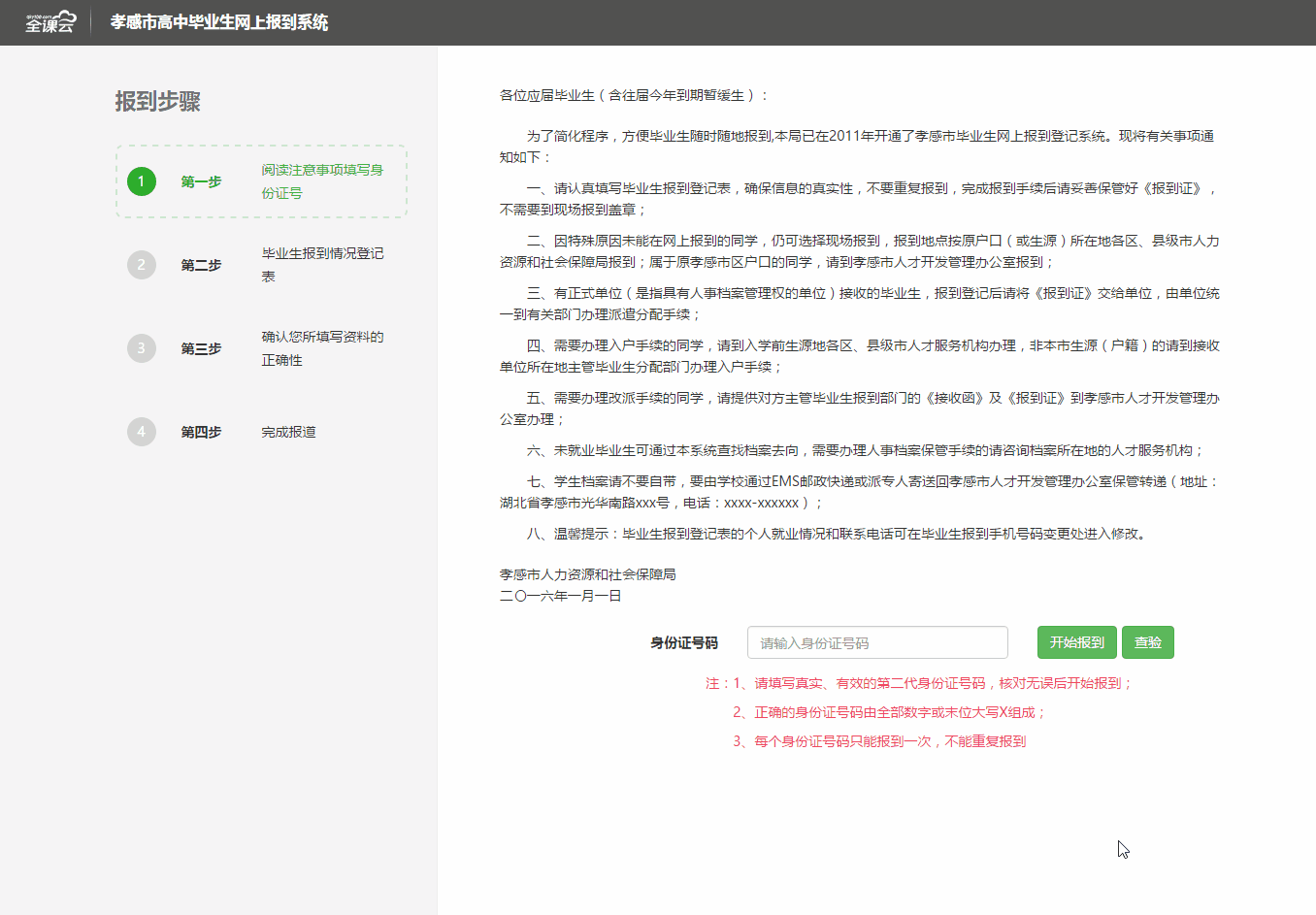The image size is (1316, 915).
Task: Click the text 毕业生报到情况登记表
Action: click(x=322, y=265)
